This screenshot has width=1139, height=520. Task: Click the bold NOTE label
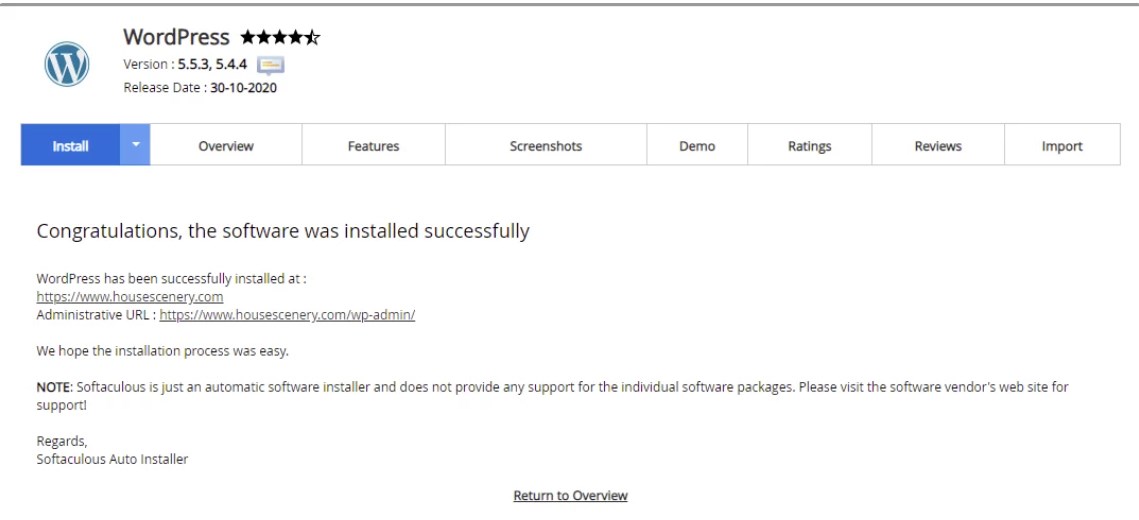pyautogui.click(x=54, y=387)
